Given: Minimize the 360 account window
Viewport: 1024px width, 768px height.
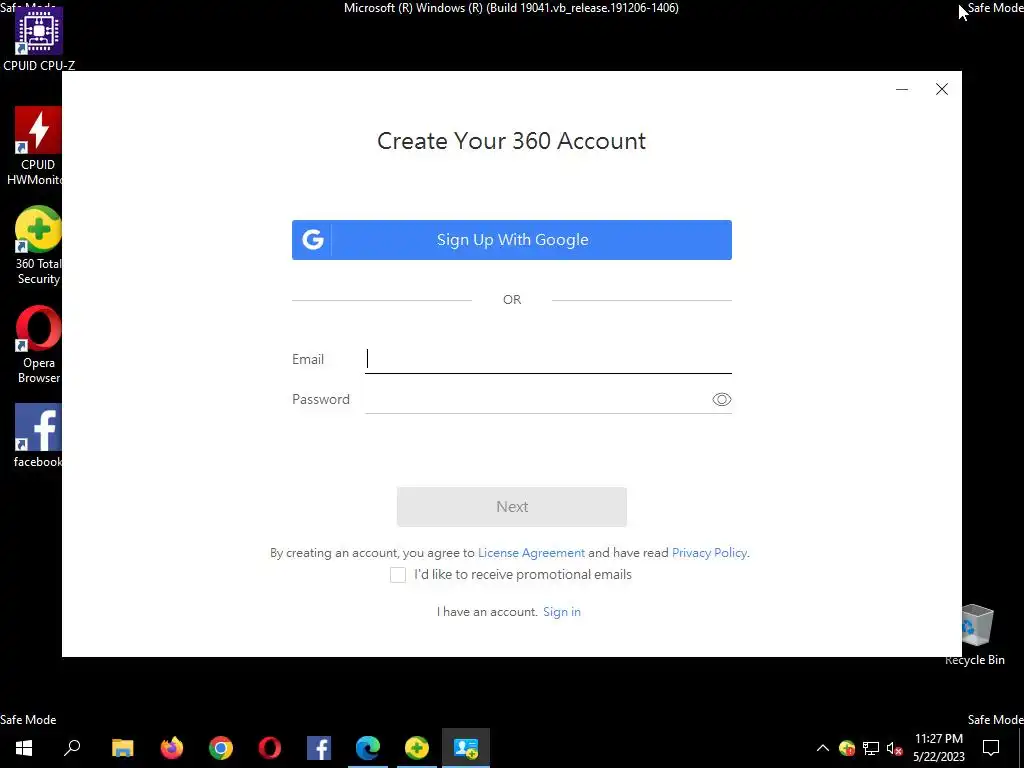Looking at the screenshot, I should (902, 89).
